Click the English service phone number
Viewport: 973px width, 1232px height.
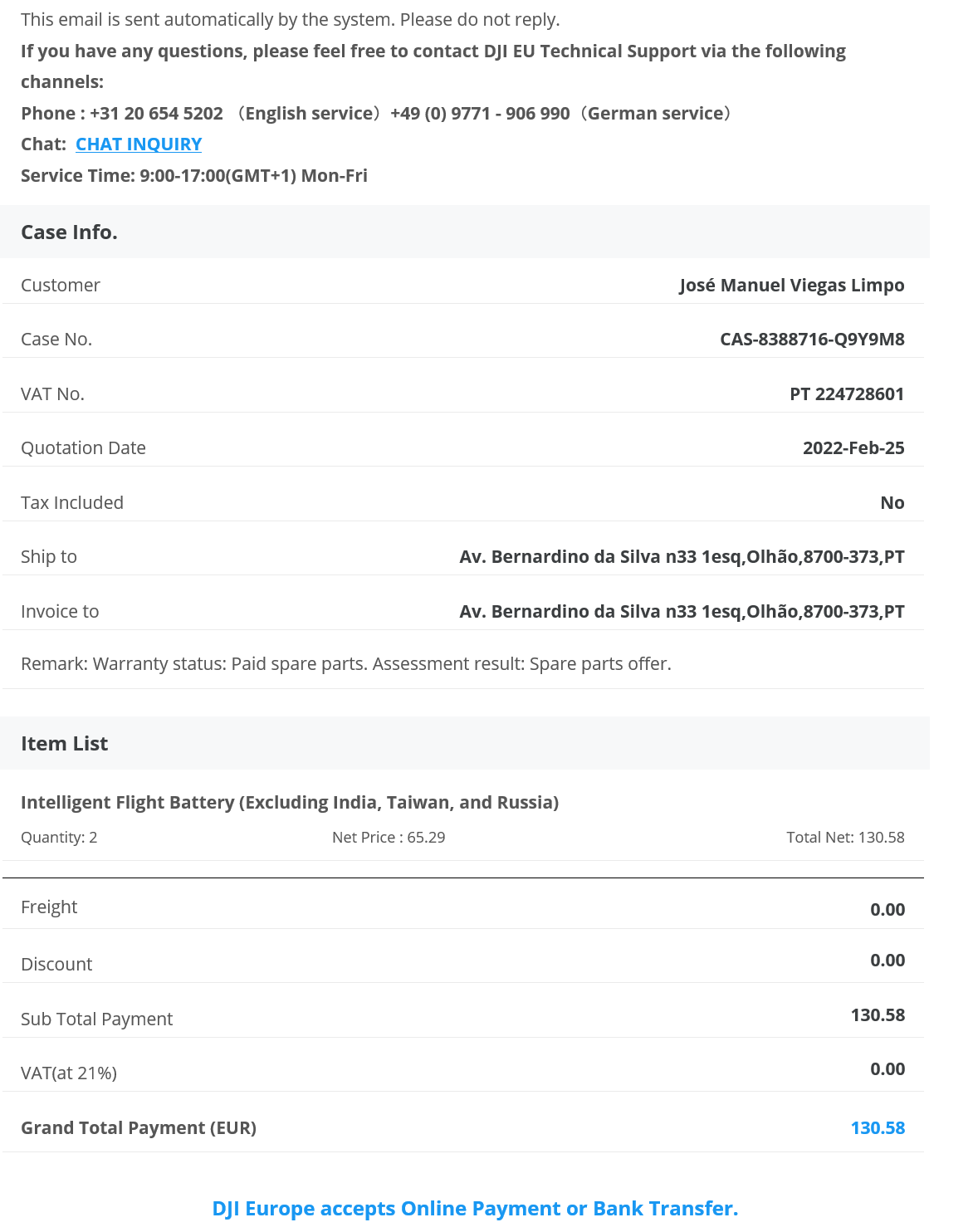pos(156,114)
